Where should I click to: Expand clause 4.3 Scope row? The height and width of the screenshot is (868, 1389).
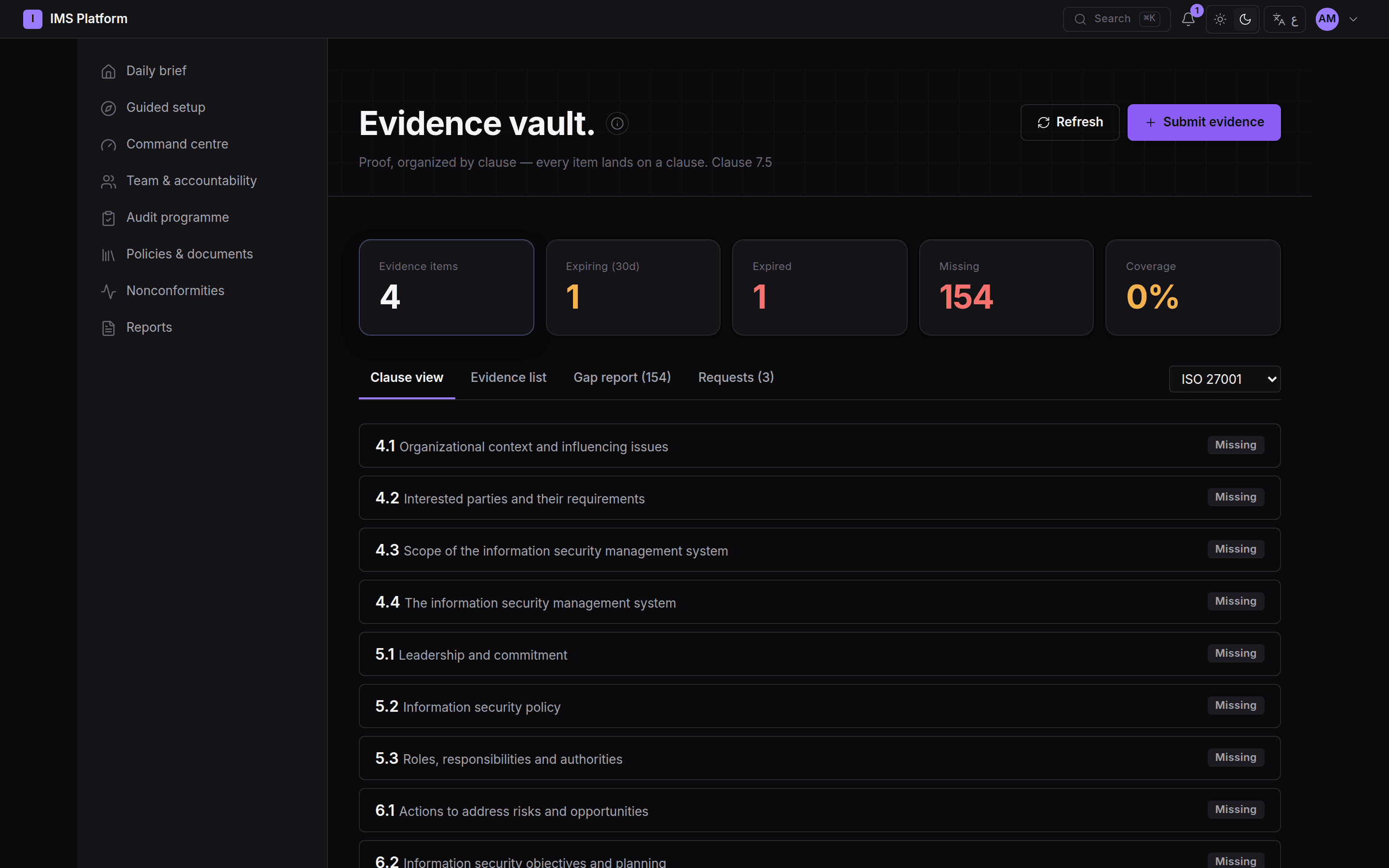tap(819, 550)
